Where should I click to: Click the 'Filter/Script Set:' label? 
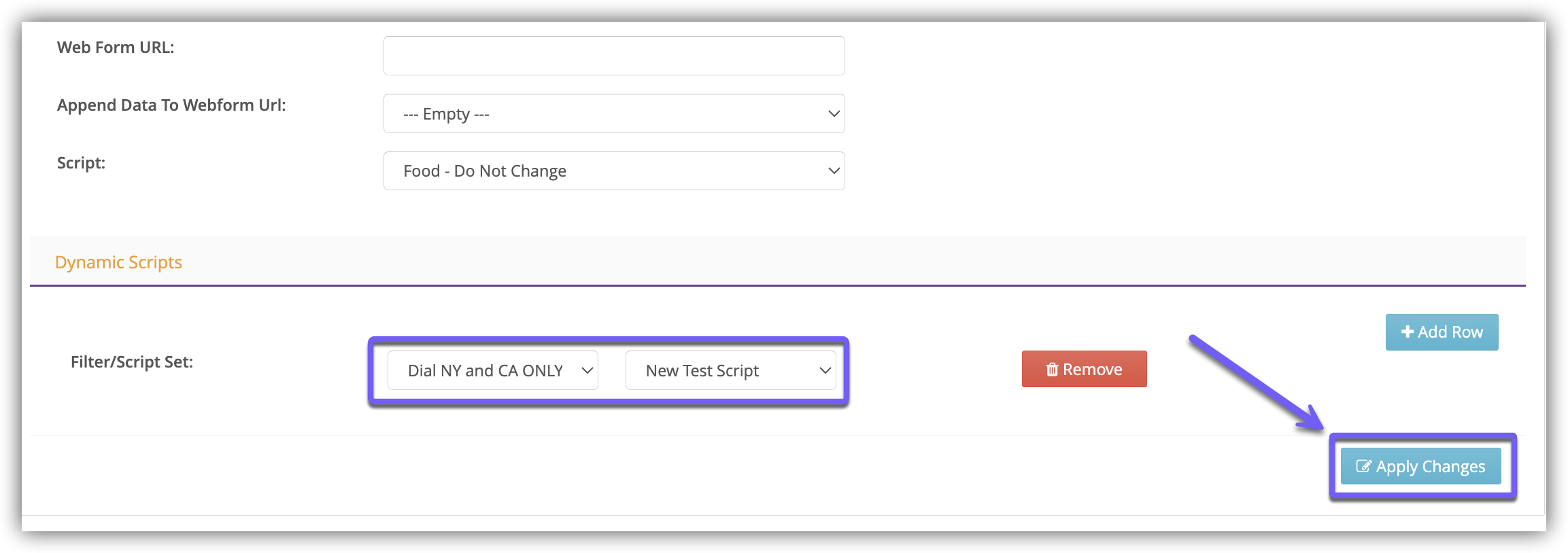[132, 362]
